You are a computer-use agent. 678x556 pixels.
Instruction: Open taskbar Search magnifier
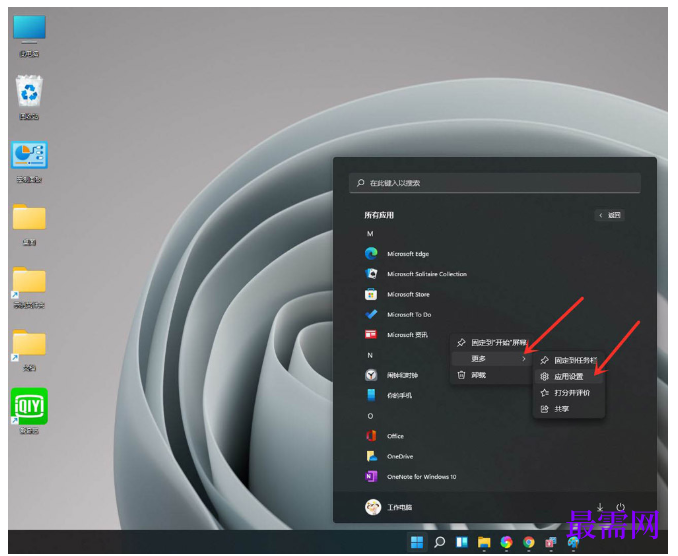point(440,542)
